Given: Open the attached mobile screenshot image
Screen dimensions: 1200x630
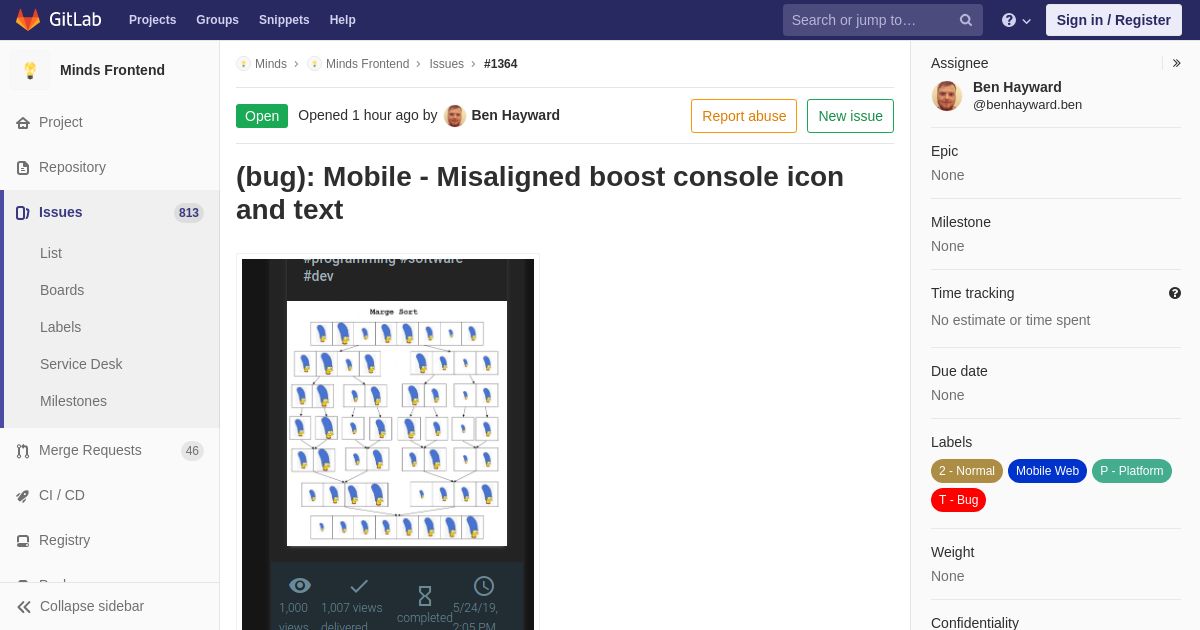Looking at the screenshot, I should (x=388, y=444).
